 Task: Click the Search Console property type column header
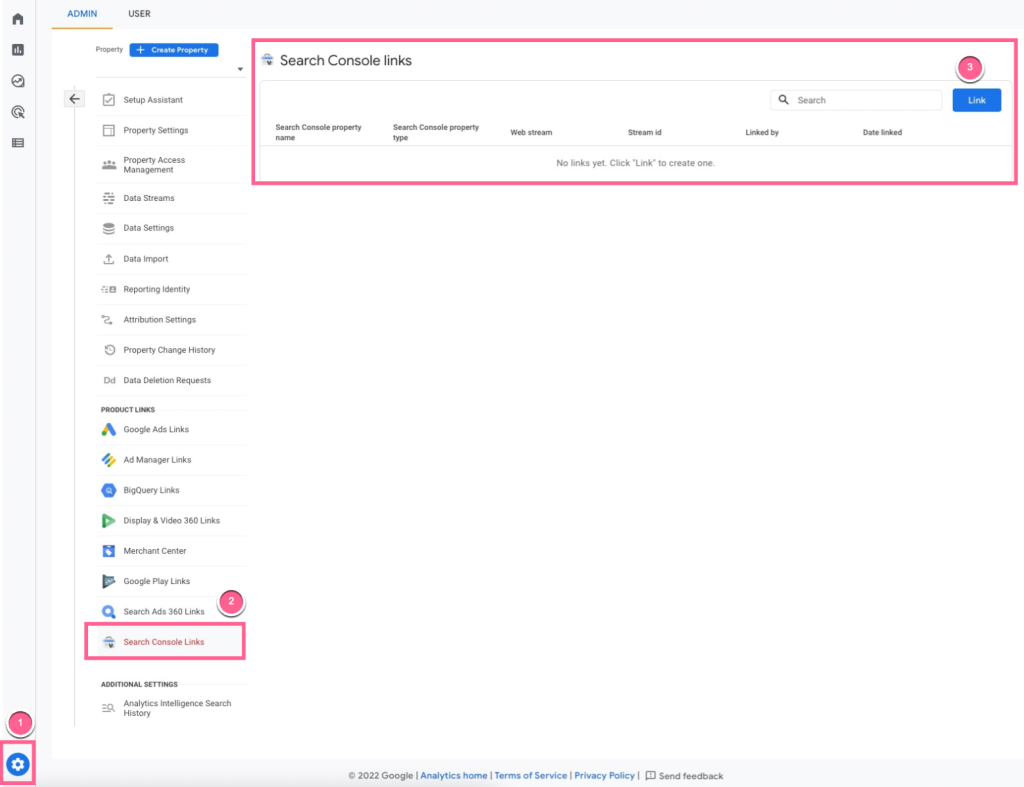pos(436,133)
